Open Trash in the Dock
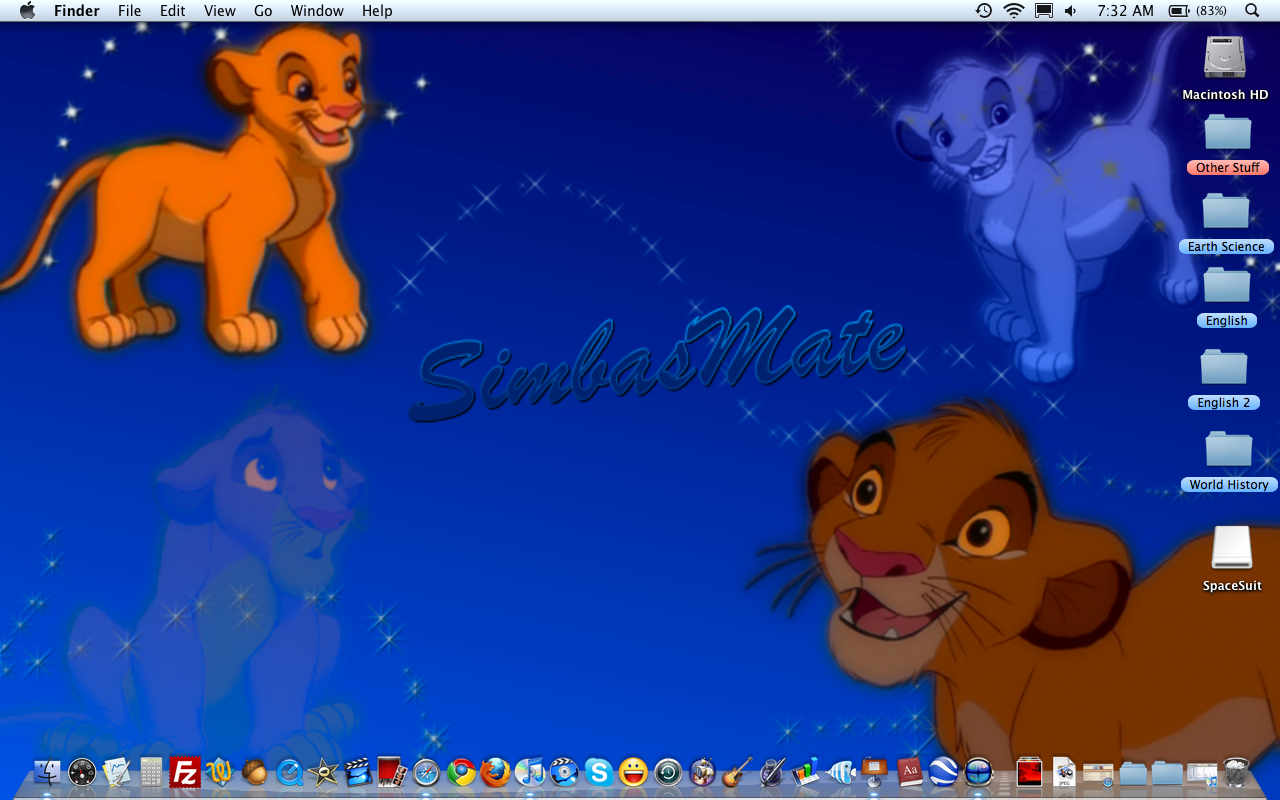Screen dimensions: 1280x800 point(1237,772)
